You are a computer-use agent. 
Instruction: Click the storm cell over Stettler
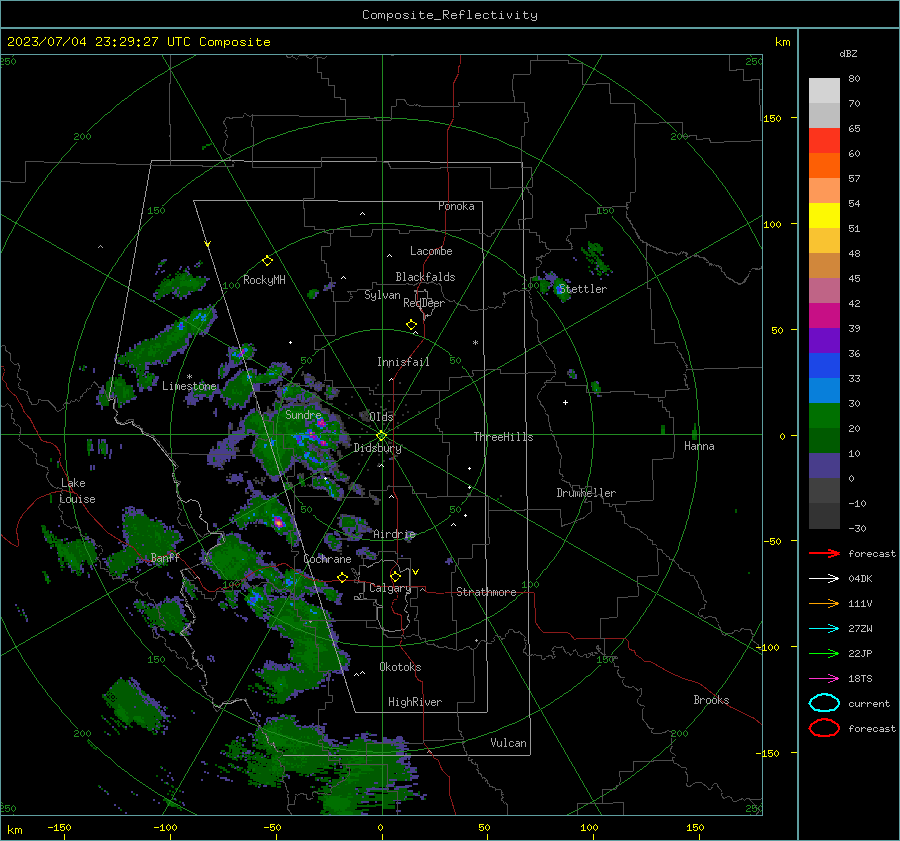click(560, 289)
